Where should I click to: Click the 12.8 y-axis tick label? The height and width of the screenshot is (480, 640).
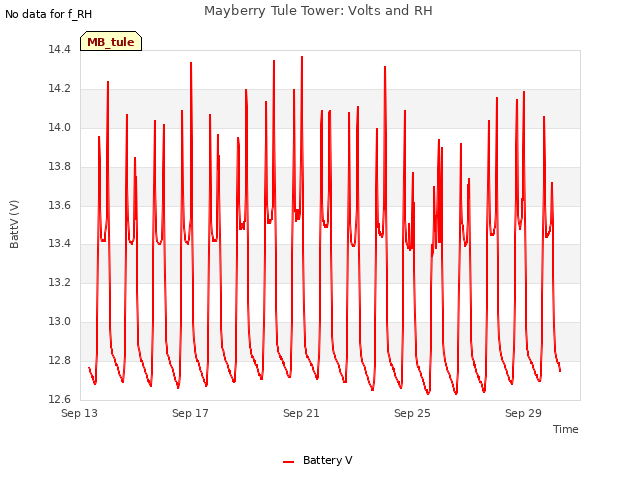click(60, 360)
